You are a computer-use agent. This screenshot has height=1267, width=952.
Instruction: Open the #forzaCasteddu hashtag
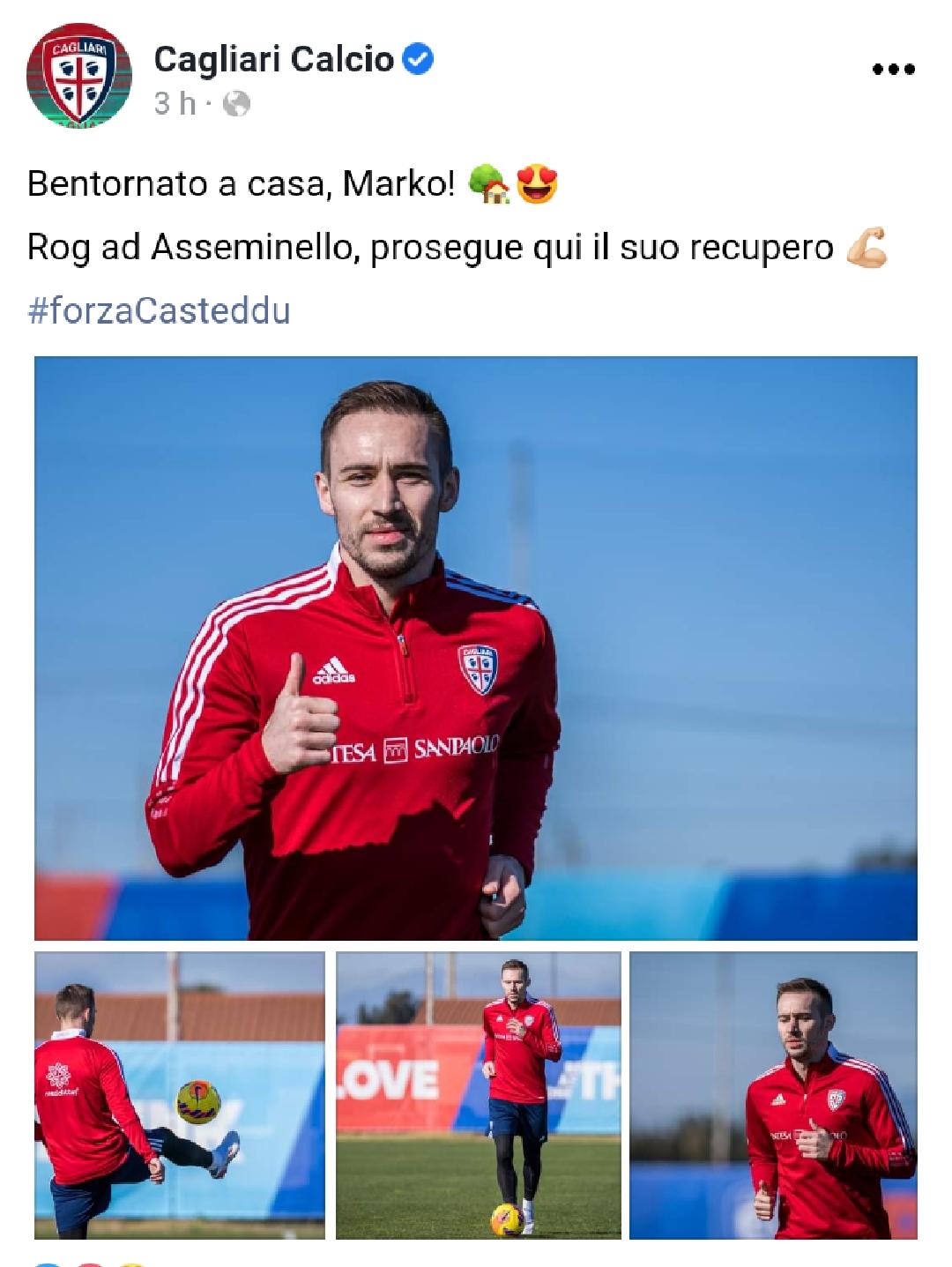coord(159,311)
